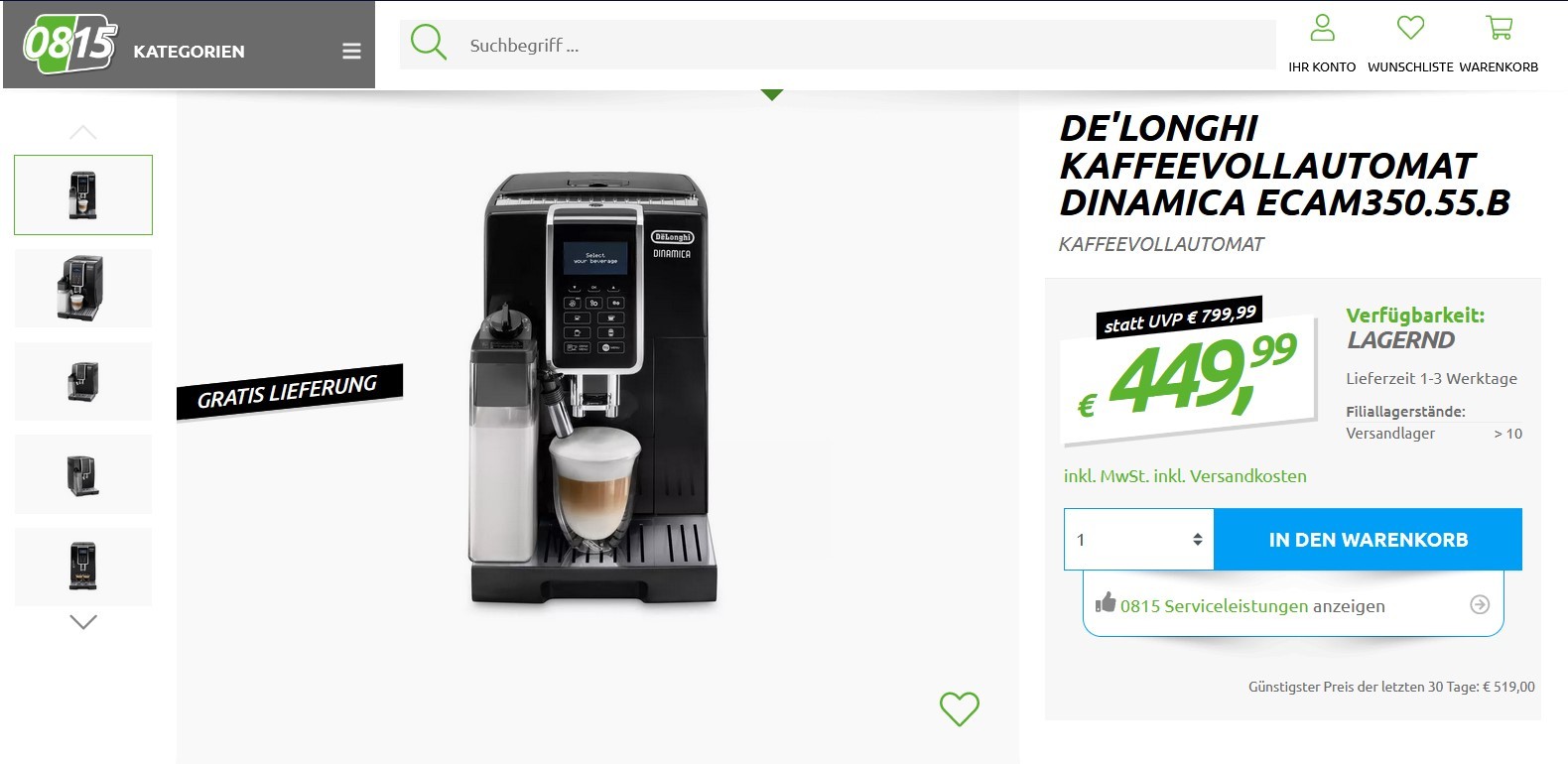The width and height of the screenshot is (1568, 764).
Task: Click the 0815 shop logo
Action: 69,46
